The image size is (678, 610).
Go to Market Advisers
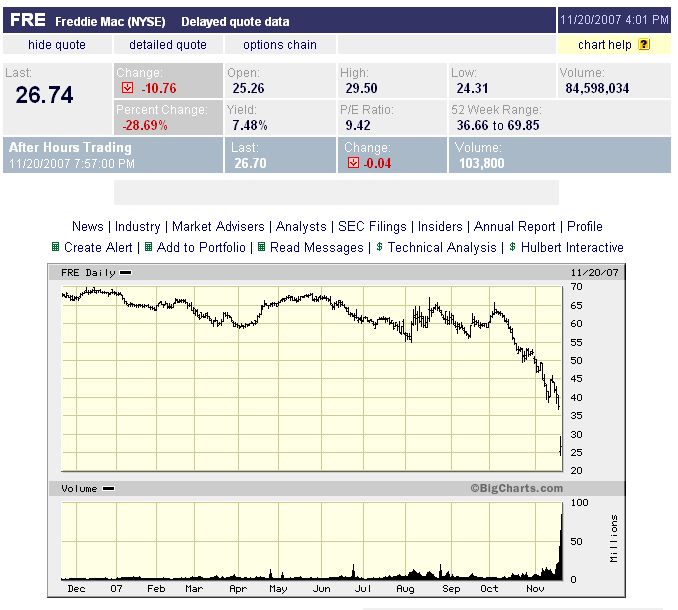click(218, 226)
